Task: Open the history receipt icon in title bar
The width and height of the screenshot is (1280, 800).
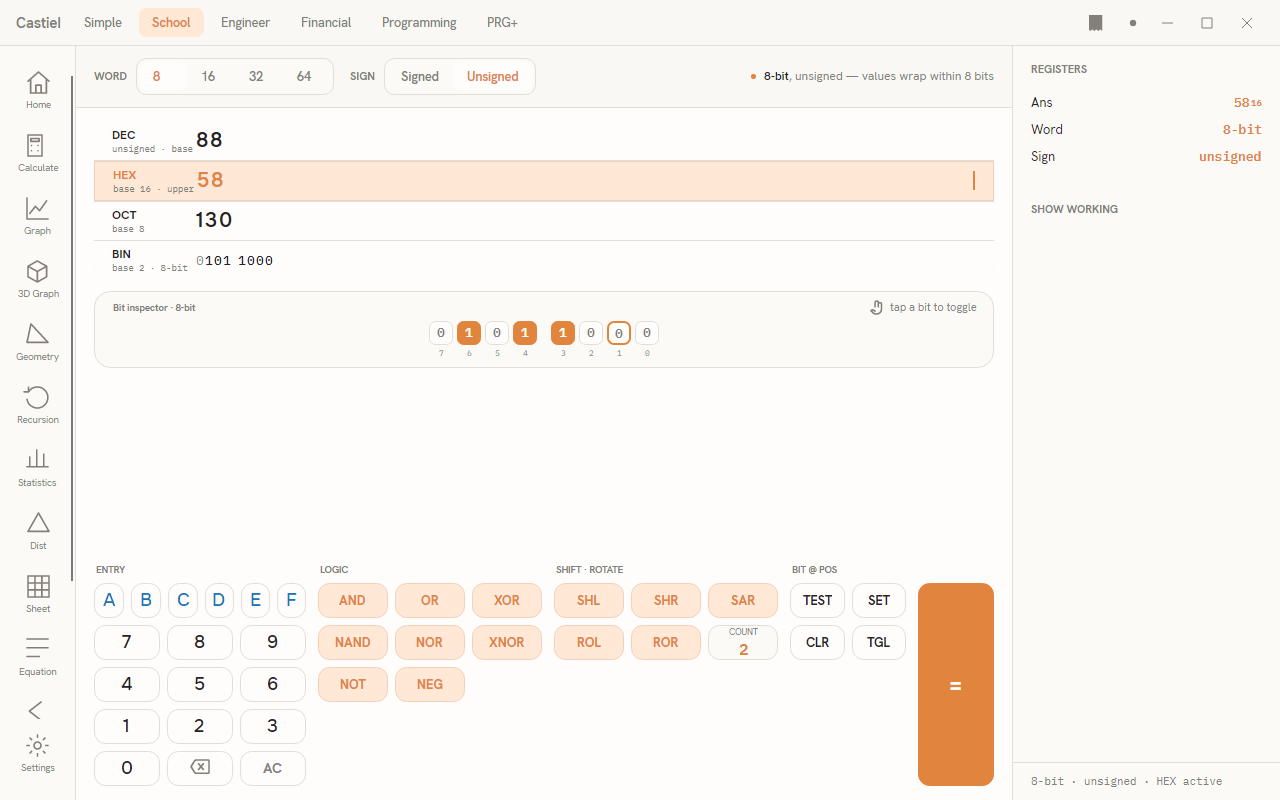Action: (x=1096, y=23)
